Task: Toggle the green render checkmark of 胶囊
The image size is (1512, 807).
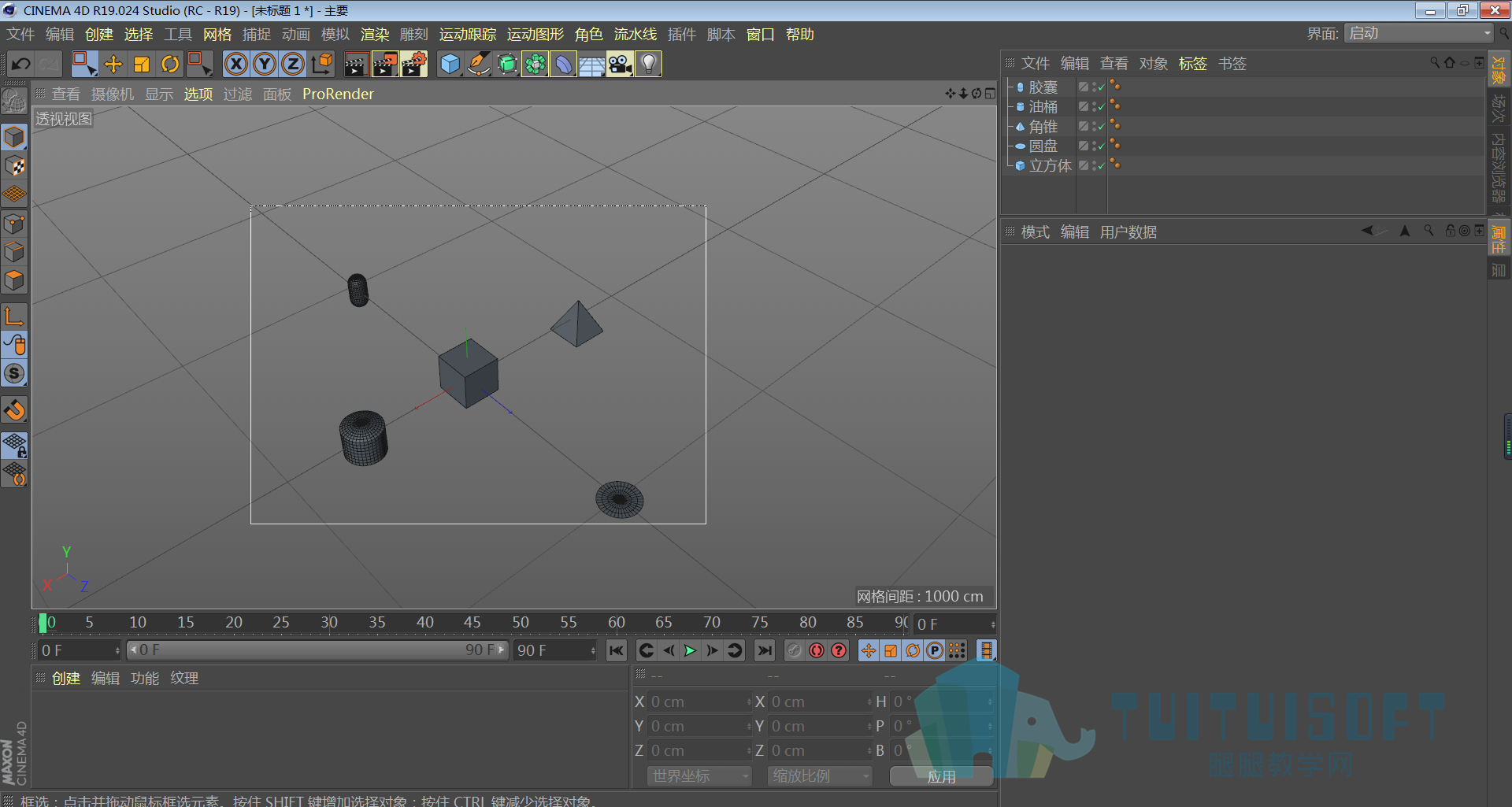Action: [x=1101, y=87]
